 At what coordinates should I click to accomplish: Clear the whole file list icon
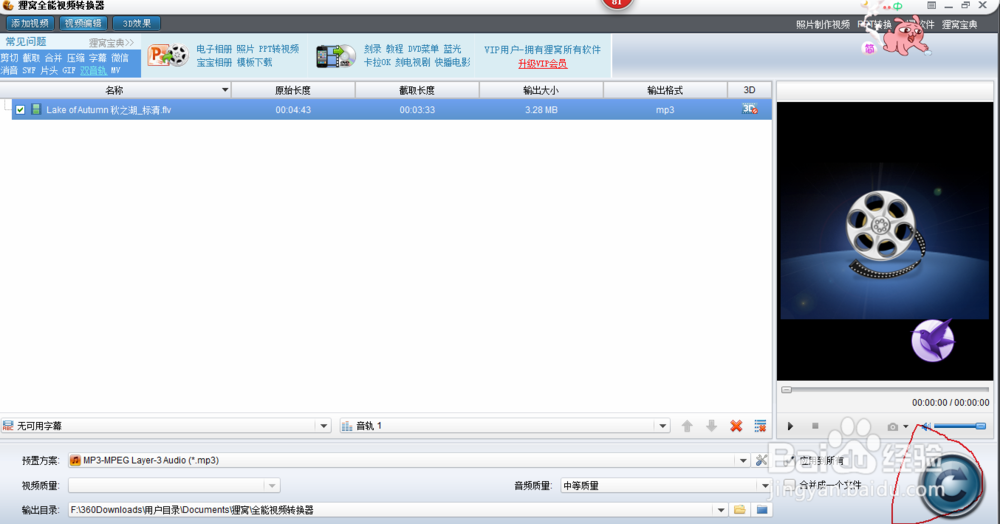point(760,426)
